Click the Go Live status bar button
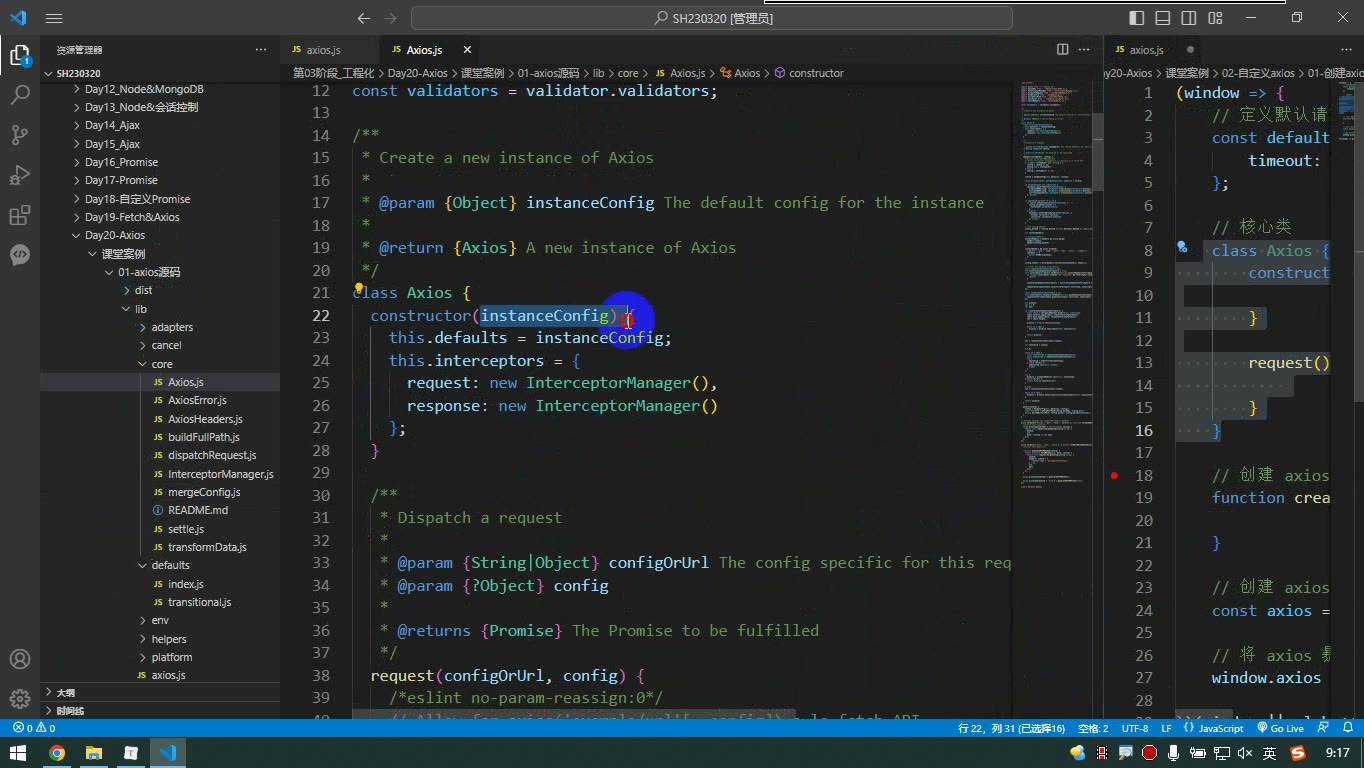 (1281, 729)
